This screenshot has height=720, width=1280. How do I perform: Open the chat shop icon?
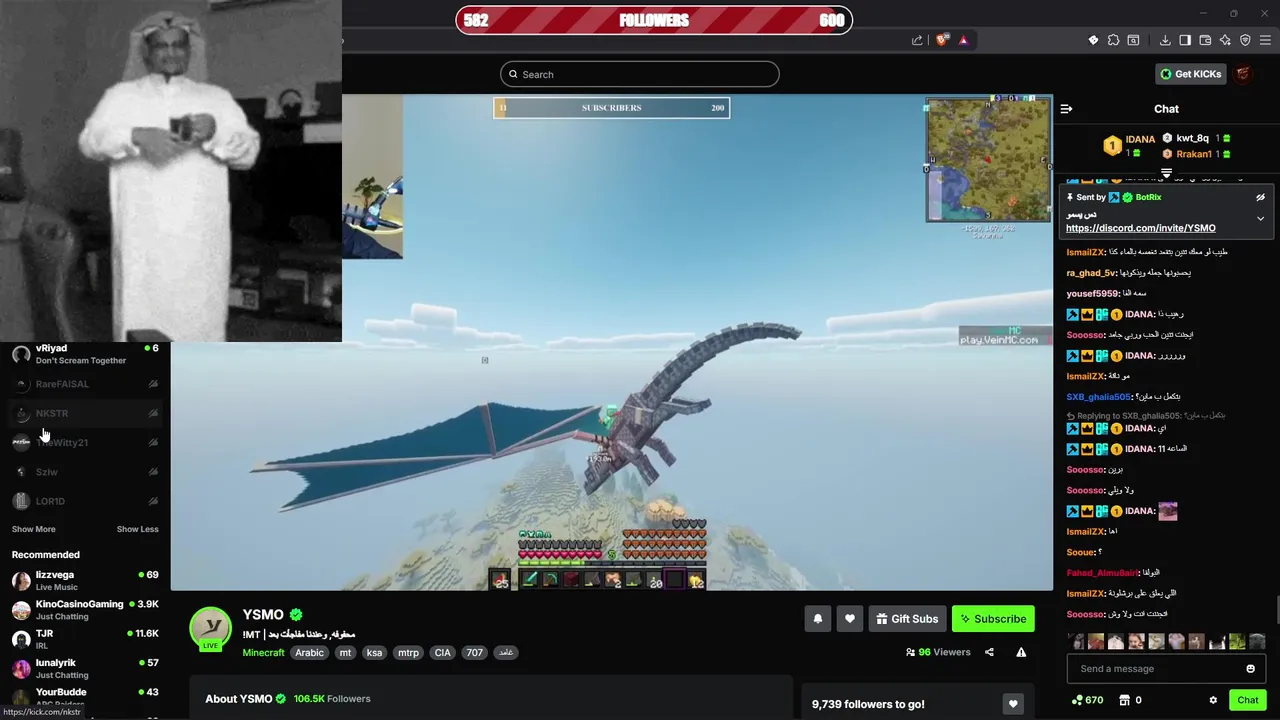[1124, 700]
